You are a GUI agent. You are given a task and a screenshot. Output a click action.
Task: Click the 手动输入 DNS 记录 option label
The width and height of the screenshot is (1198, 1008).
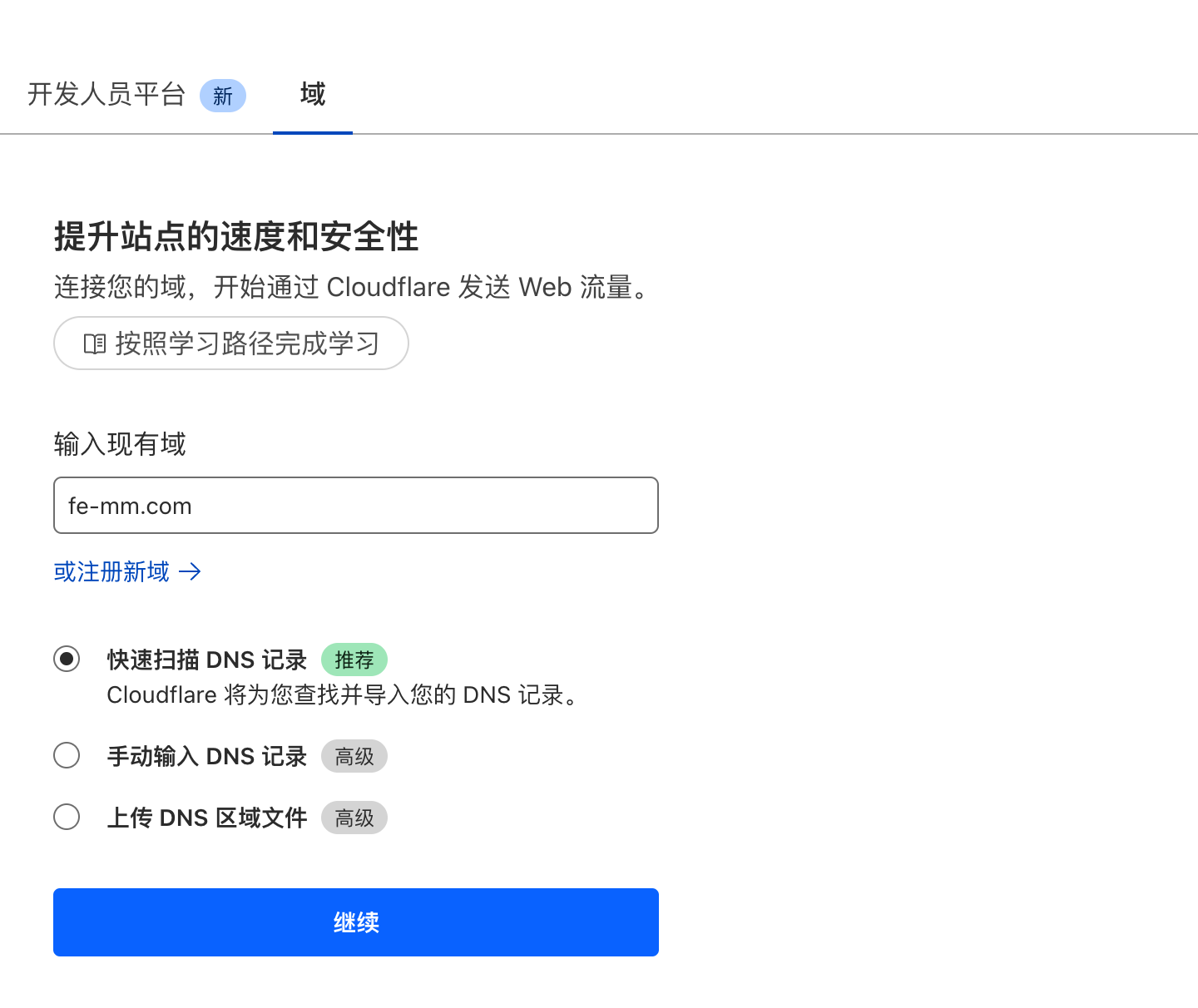coord(207,756)
